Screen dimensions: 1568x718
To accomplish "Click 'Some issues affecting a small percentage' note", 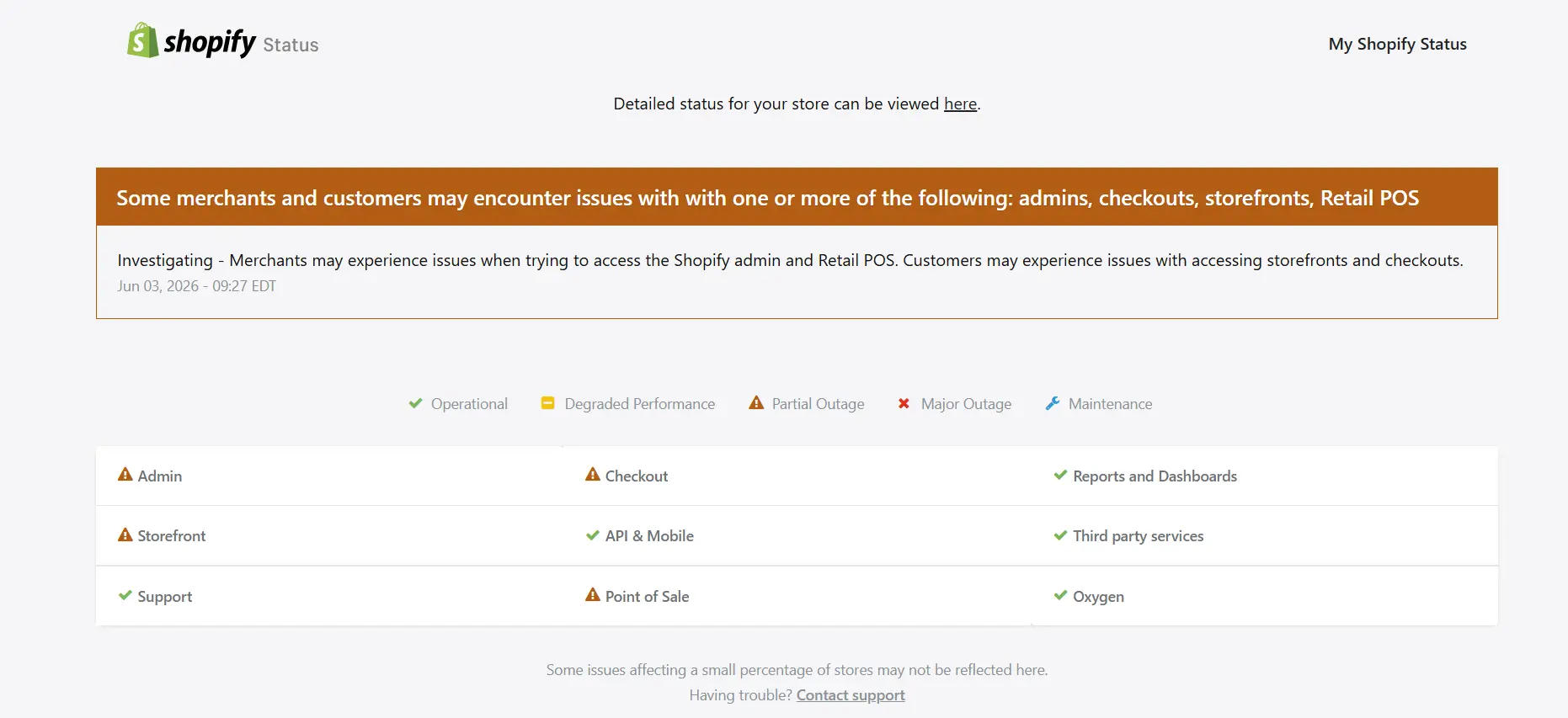I will click(797, 670).
